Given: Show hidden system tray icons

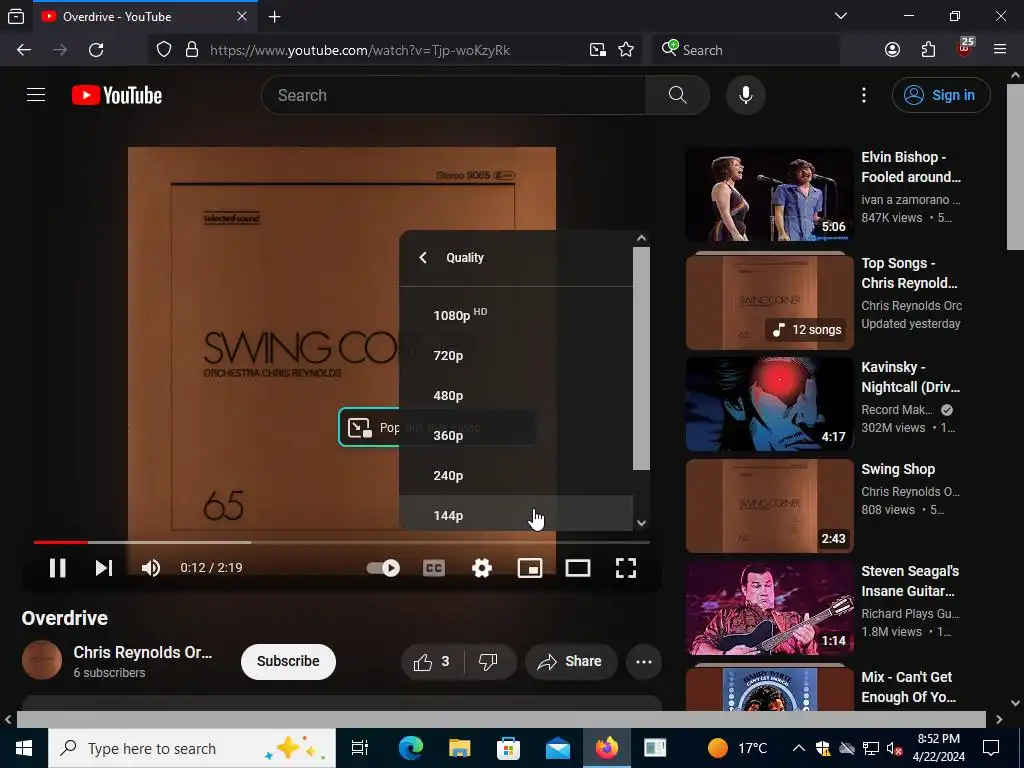Looking at the screenshot, I should [x=798, y=748].
